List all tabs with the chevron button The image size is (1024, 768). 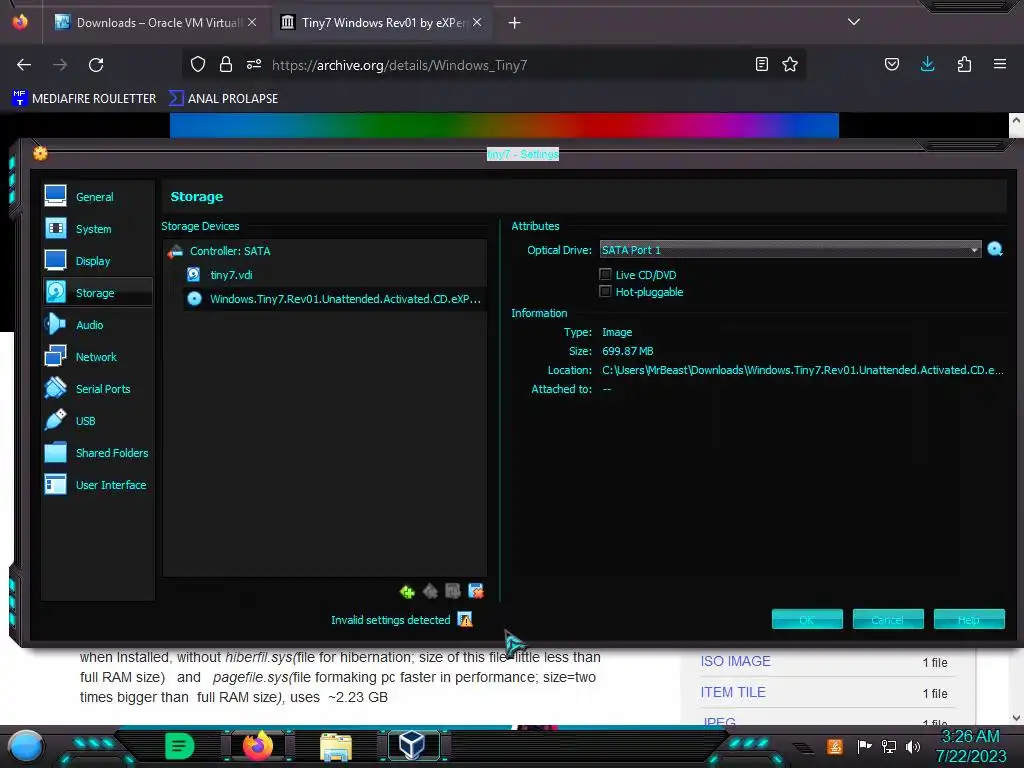pos(854,22)
